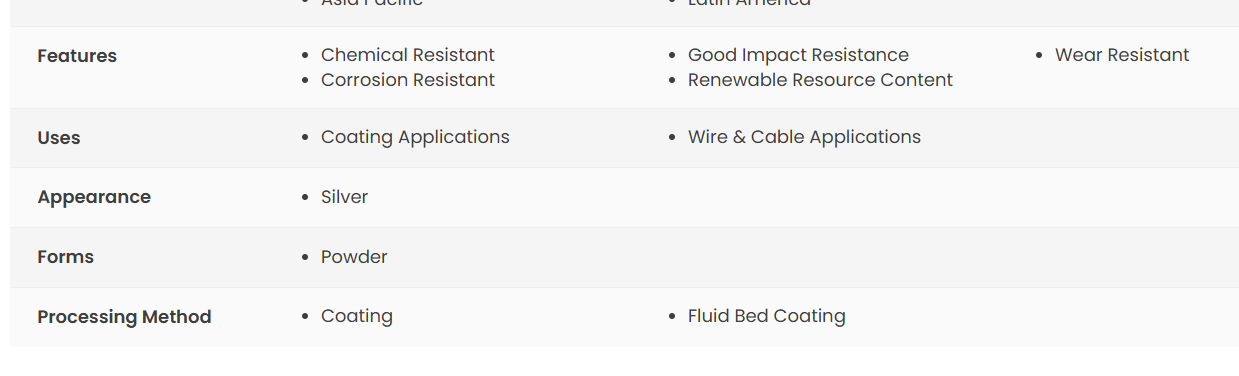Click Wire & Cable Applications entry
Screen dimensions: 1239x376
point(804,137)
